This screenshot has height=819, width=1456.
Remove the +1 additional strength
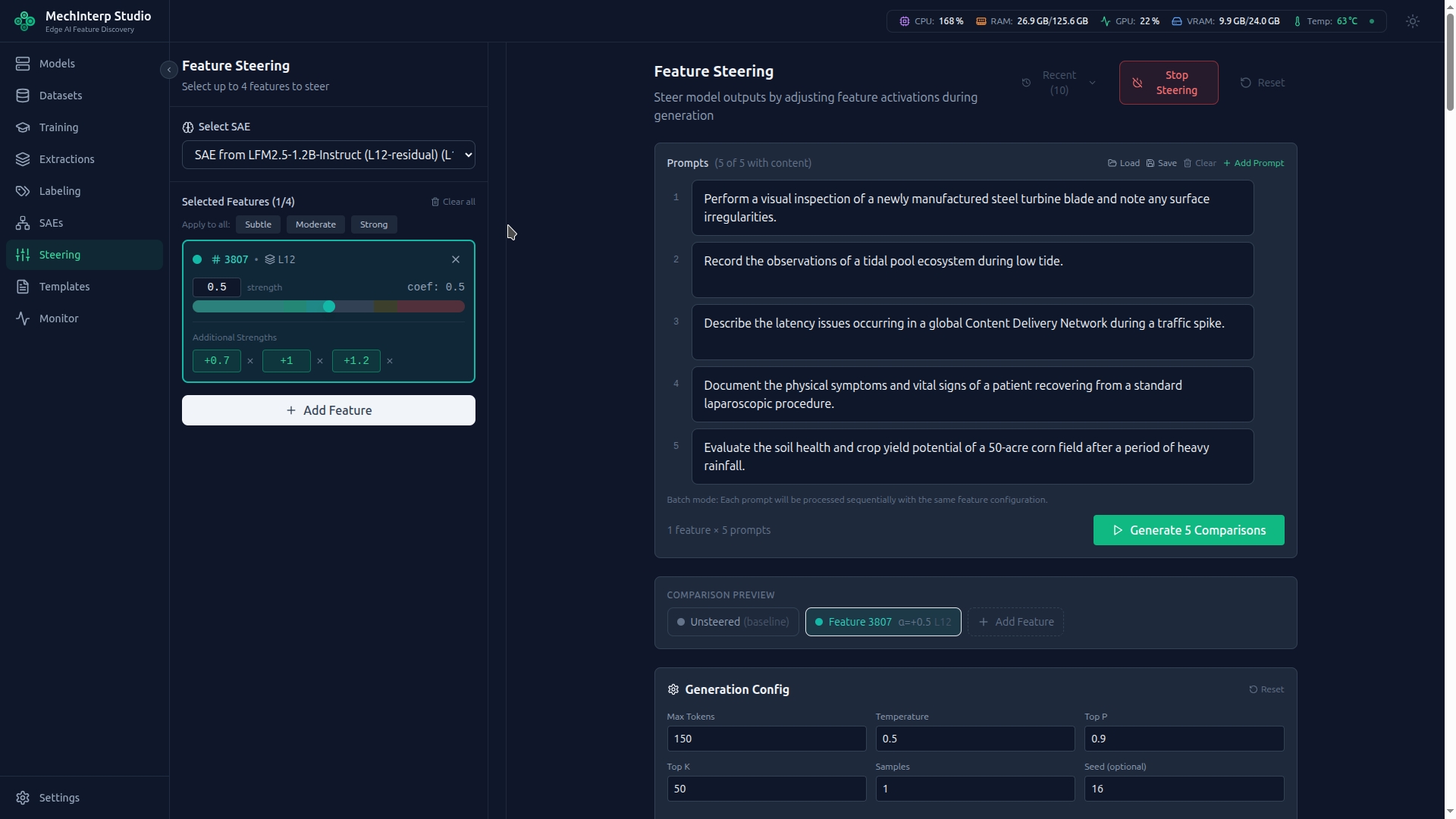point(320,361)
